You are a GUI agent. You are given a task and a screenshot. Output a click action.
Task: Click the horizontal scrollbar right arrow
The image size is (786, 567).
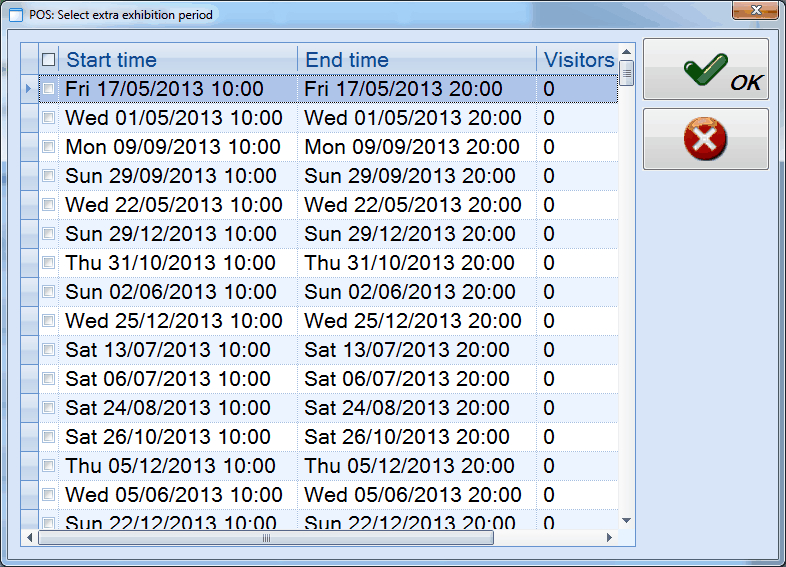pos(609,538)
